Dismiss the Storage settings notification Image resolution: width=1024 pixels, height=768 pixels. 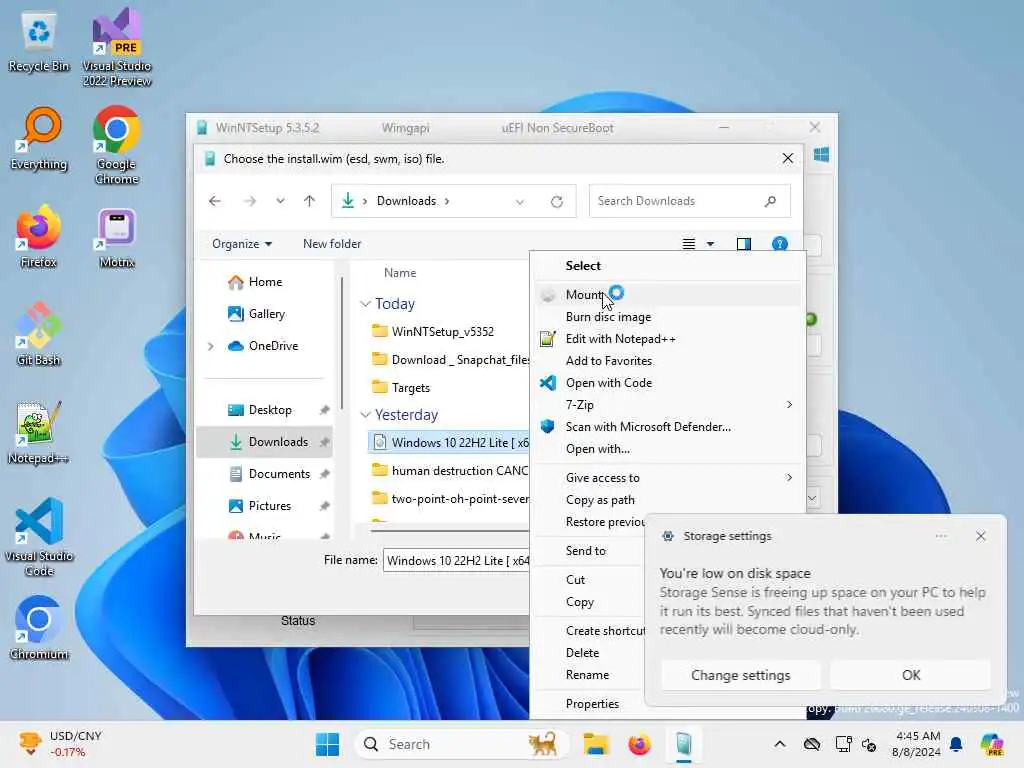(x=980, y=537)
